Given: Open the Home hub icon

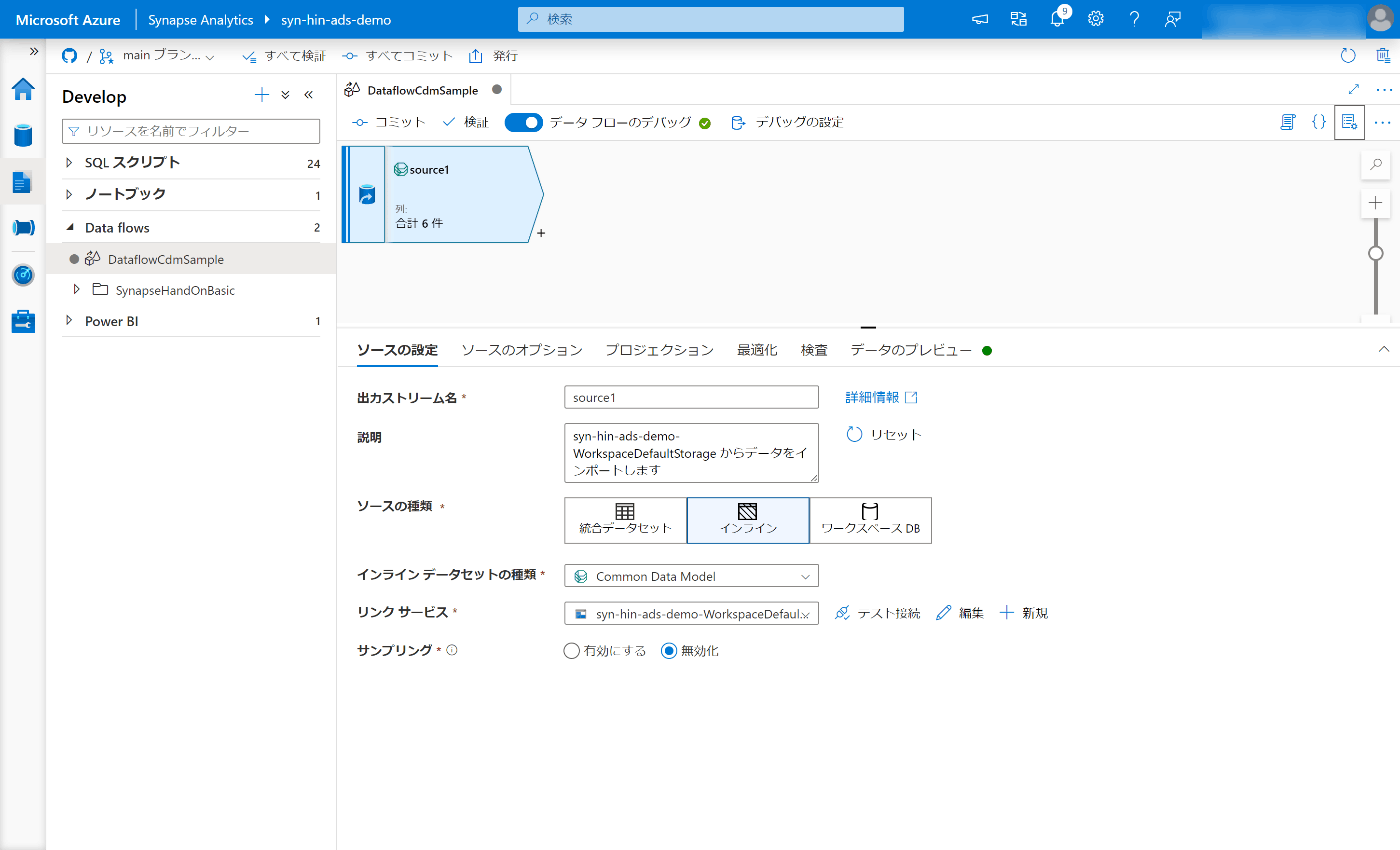Looking at the screenshot, I should click(x=23, y=89).
